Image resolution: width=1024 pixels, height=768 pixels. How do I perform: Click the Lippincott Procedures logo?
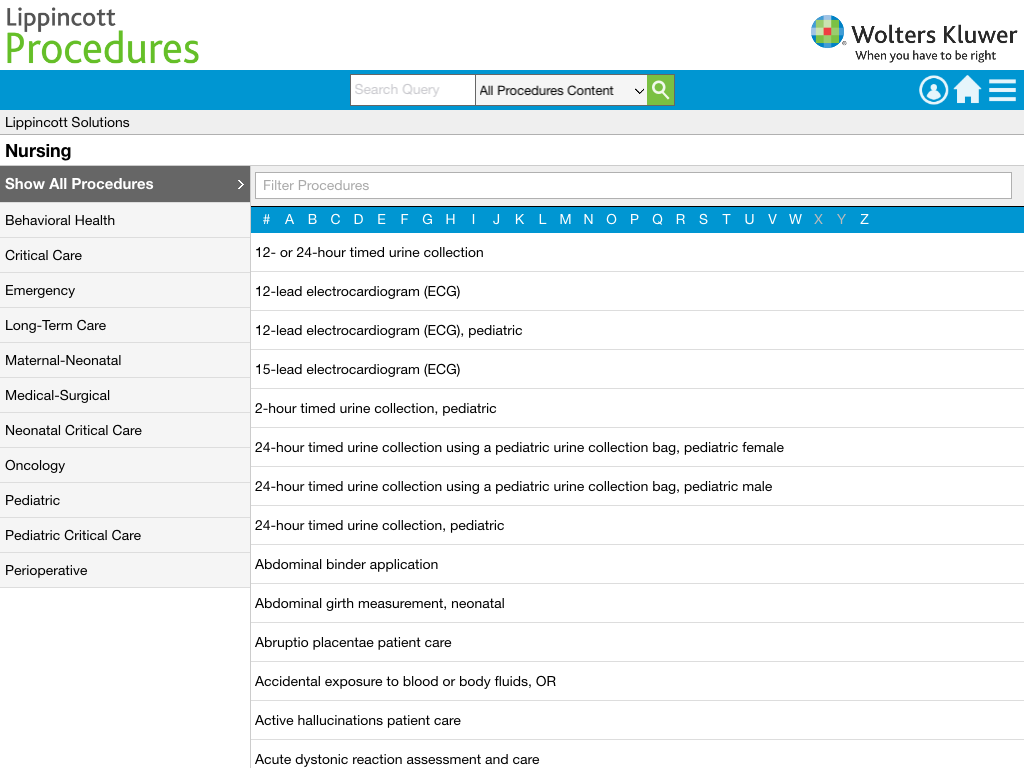click(102, 37)
